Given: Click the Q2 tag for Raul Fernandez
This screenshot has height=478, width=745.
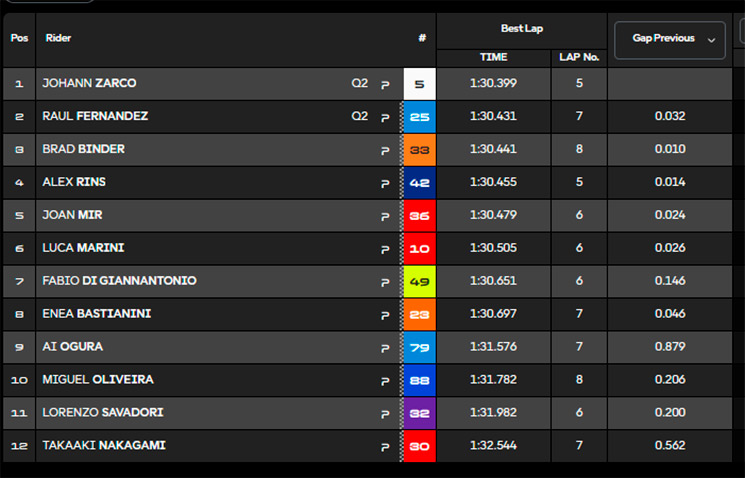Looking at the screenshot, I should (360, 116).
